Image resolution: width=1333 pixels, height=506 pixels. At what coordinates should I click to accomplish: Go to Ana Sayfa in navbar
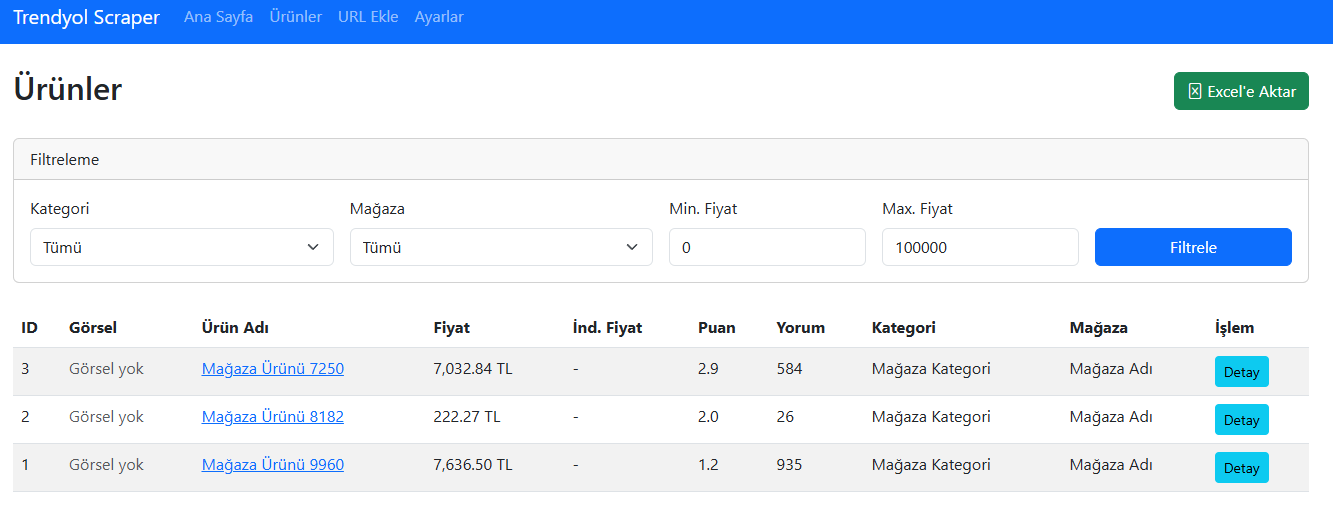pyautogui.click(x=218, y=17)
